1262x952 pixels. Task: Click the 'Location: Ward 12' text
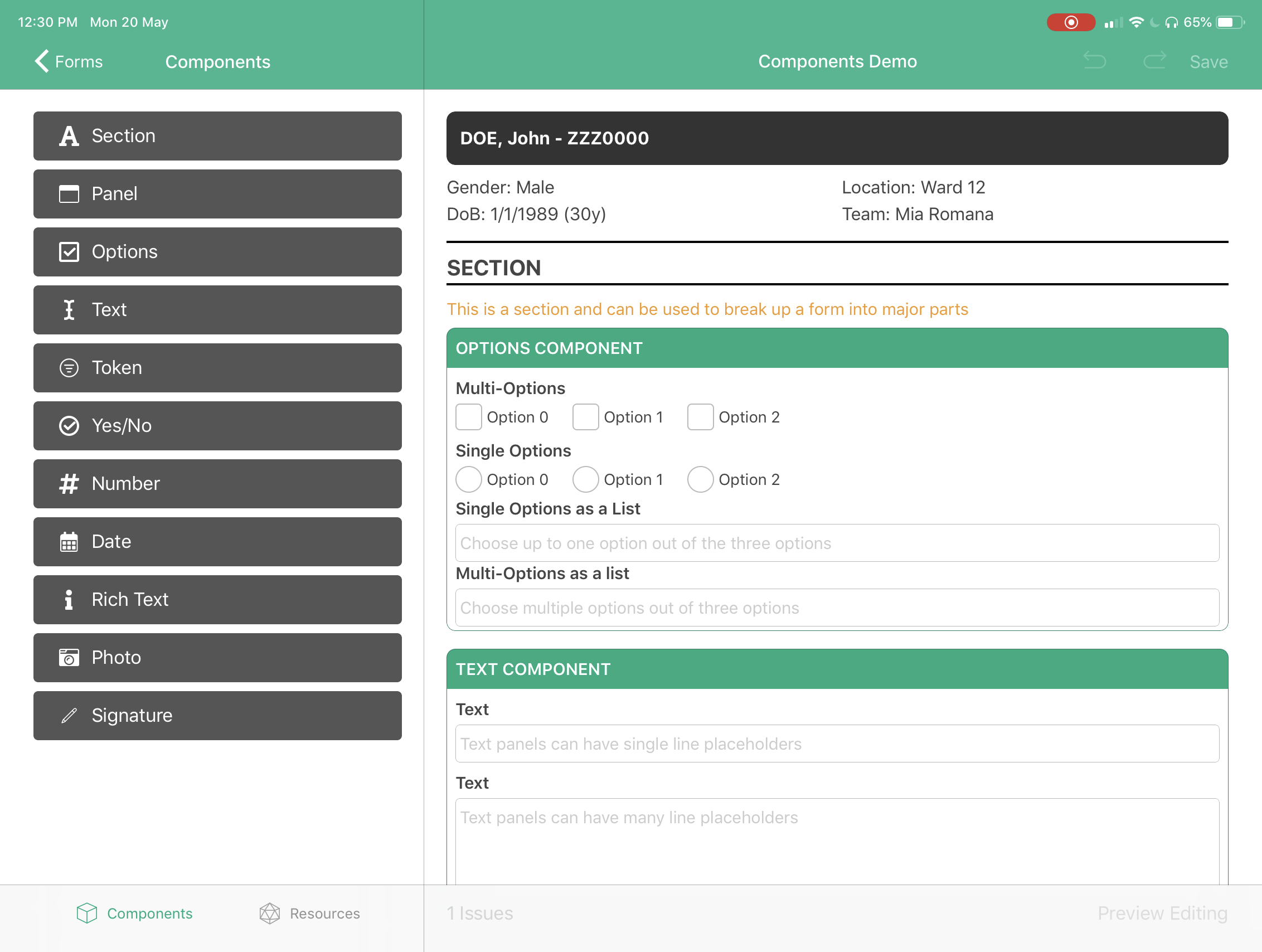click(x=914, y=187)
